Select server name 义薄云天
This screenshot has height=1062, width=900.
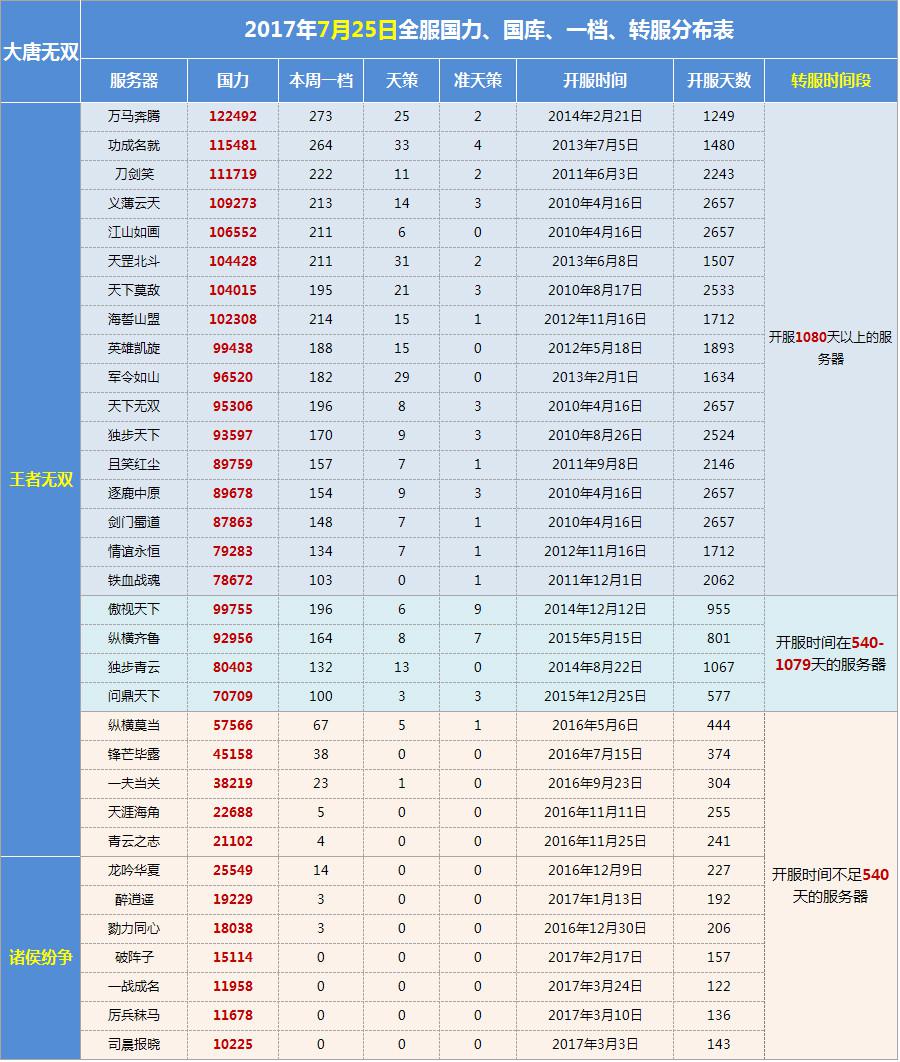tap(134, 203)
